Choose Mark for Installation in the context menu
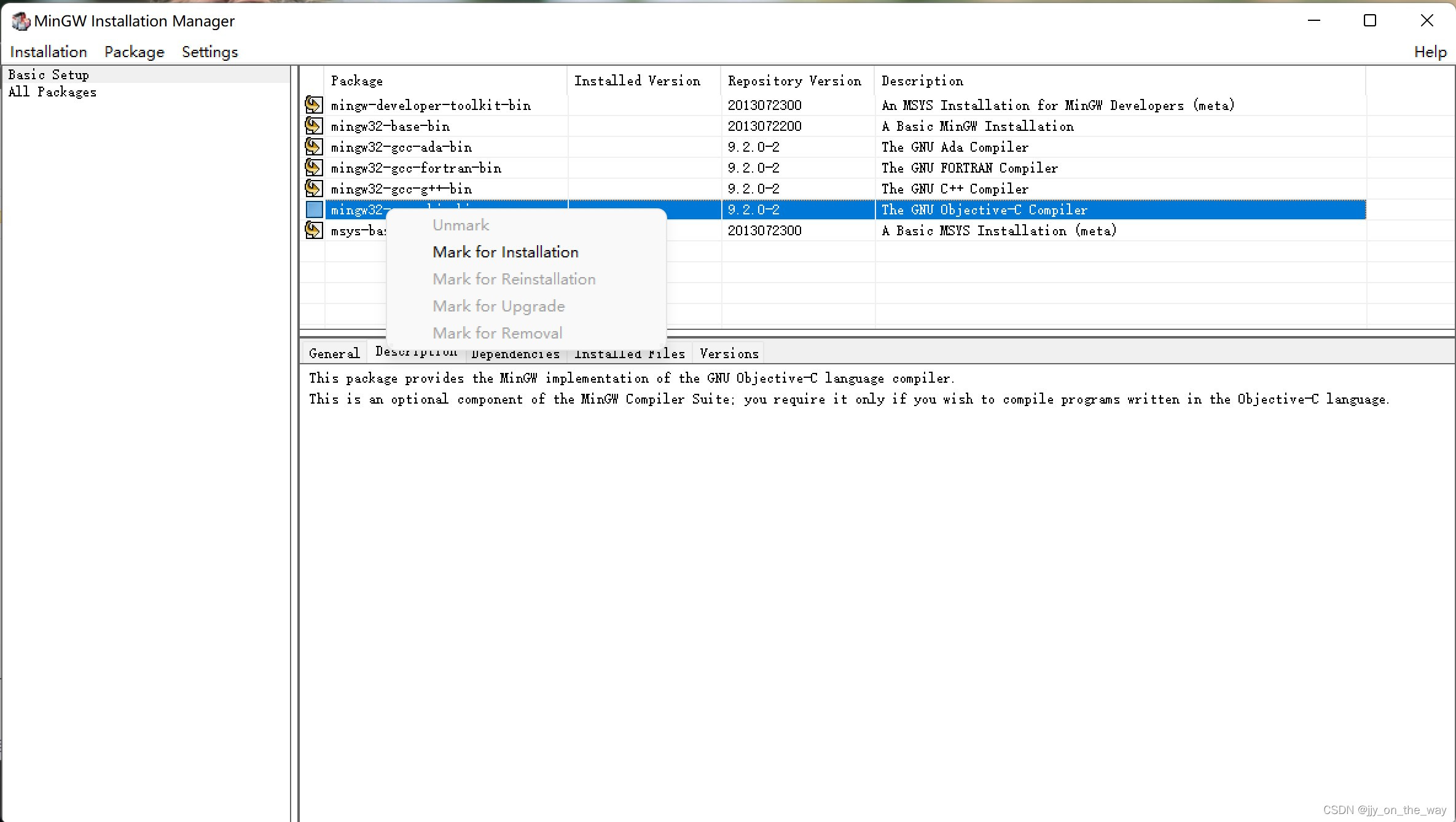1456x822 pixels. 505,252
